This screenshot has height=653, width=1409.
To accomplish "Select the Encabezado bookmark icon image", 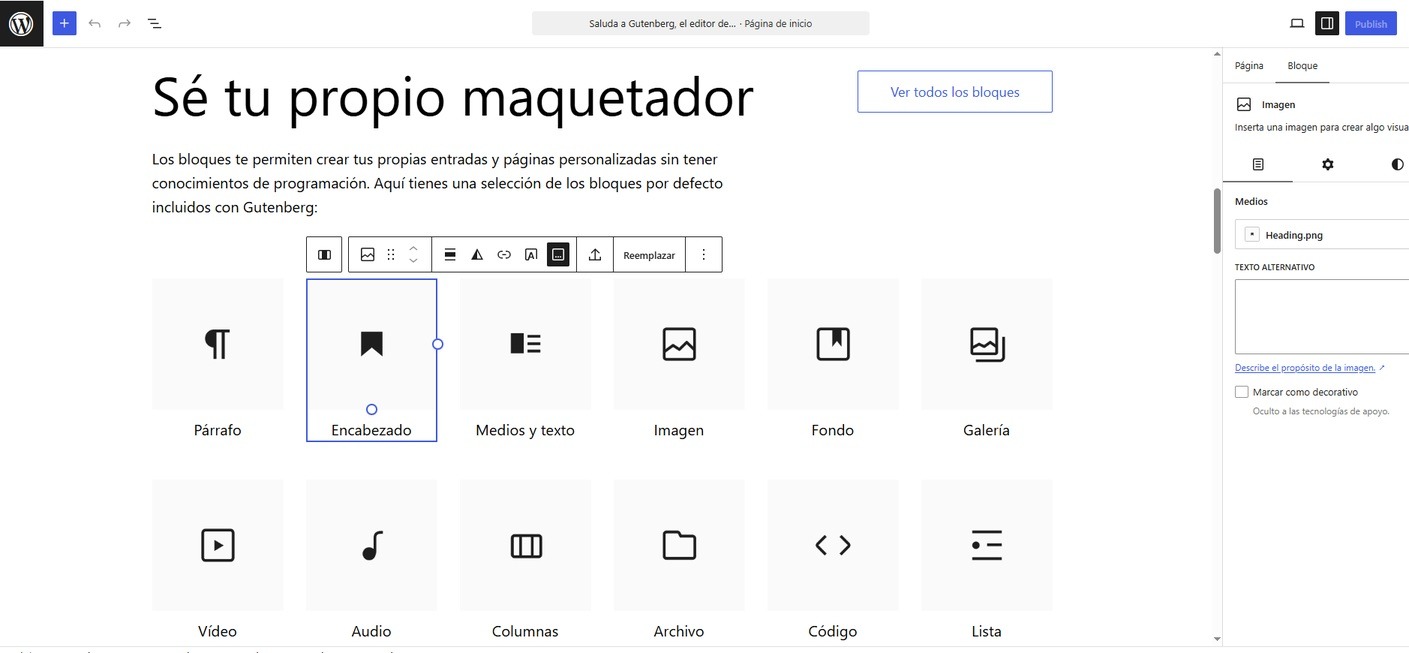I will point(372,344).
